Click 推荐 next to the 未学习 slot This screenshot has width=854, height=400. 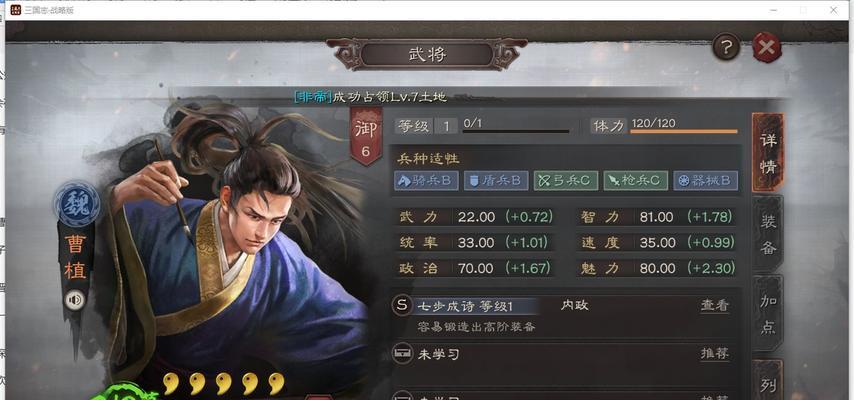[715, 354]
